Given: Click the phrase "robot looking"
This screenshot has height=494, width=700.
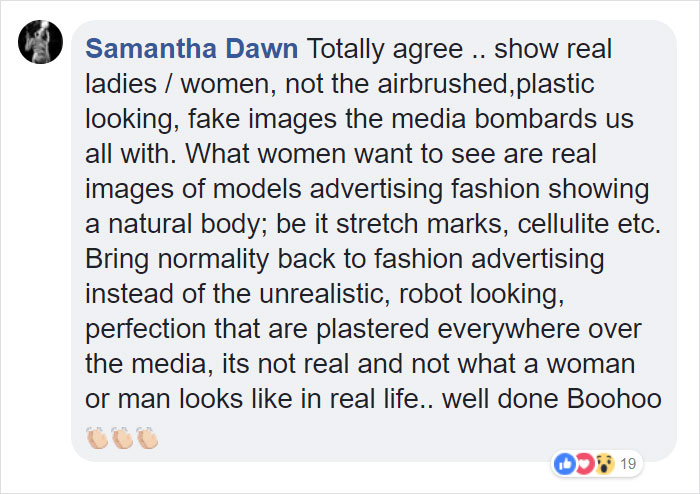Looking at the screenshot, I should (x=436, y=293).
